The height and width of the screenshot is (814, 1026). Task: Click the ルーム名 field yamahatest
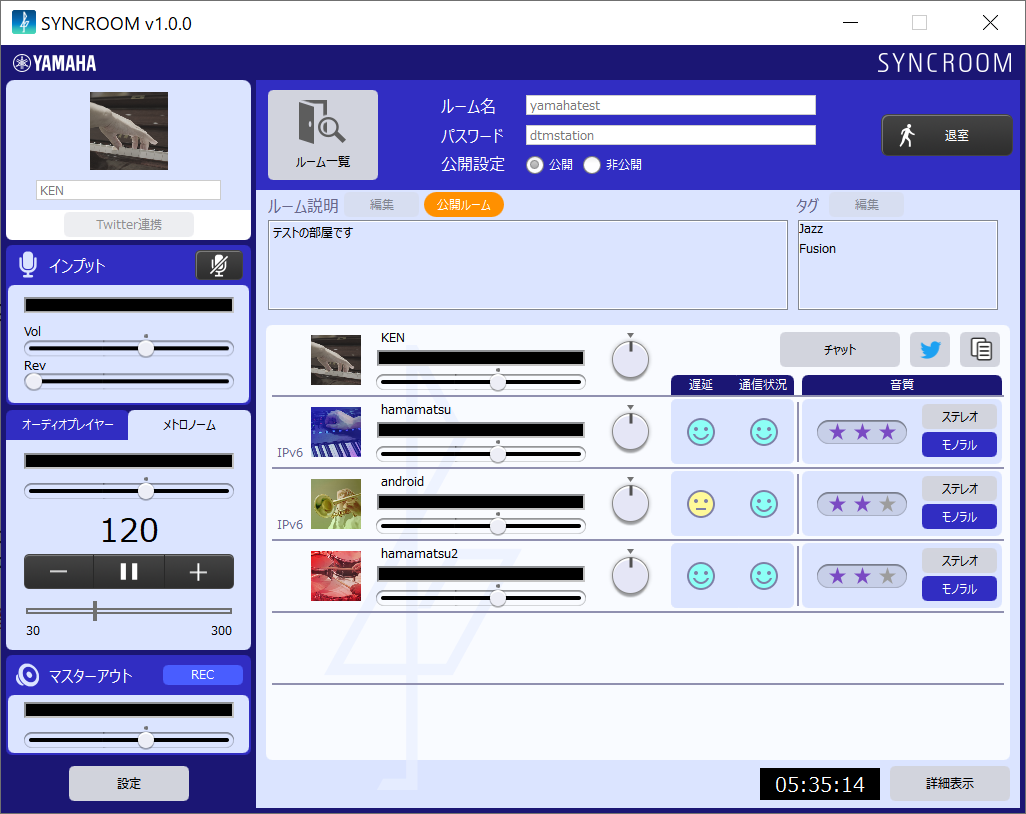point(671,105)
